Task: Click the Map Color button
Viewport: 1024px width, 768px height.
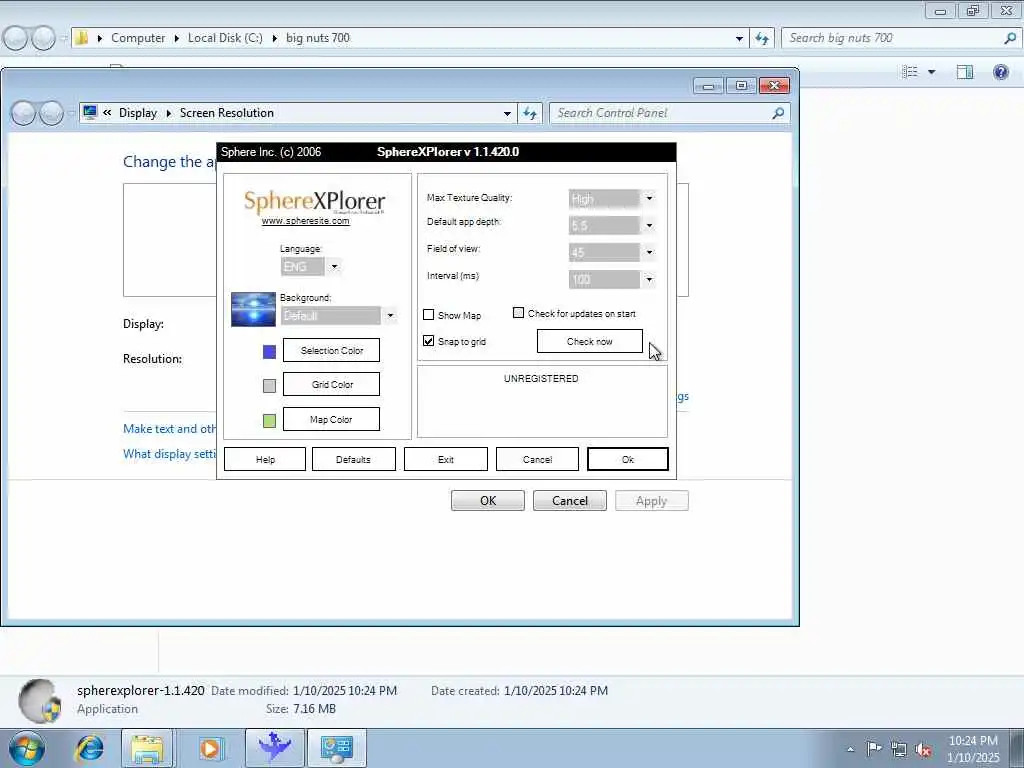Action: coord(331,419)
